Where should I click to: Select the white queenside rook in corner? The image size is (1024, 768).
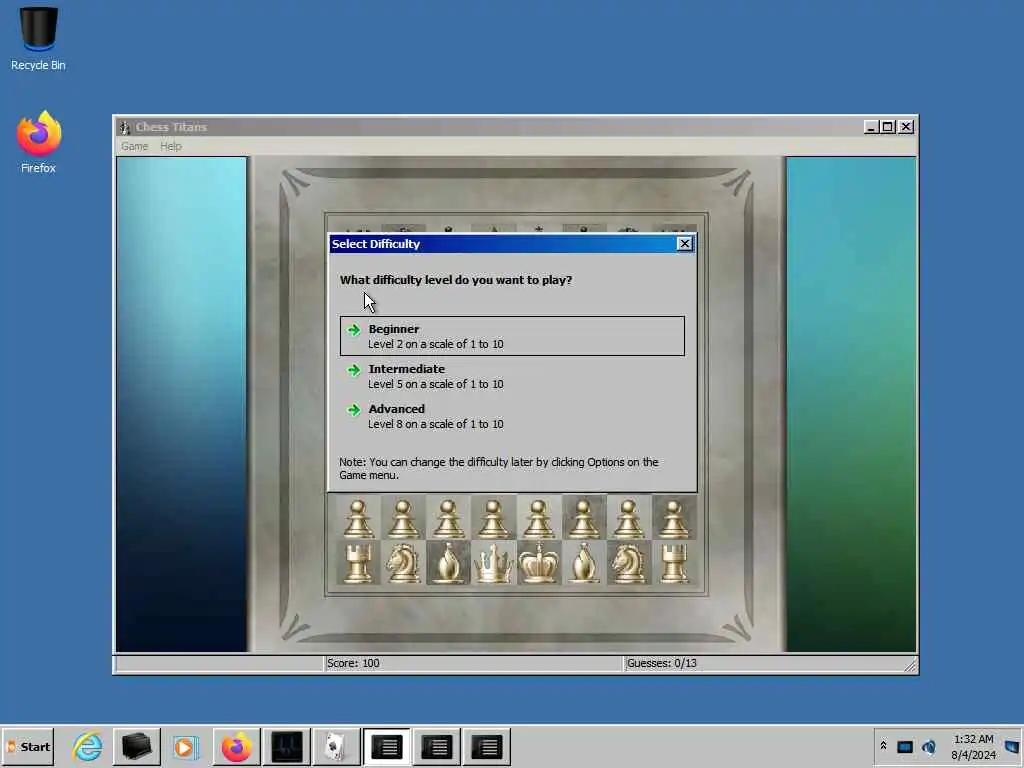pos(359,562)
